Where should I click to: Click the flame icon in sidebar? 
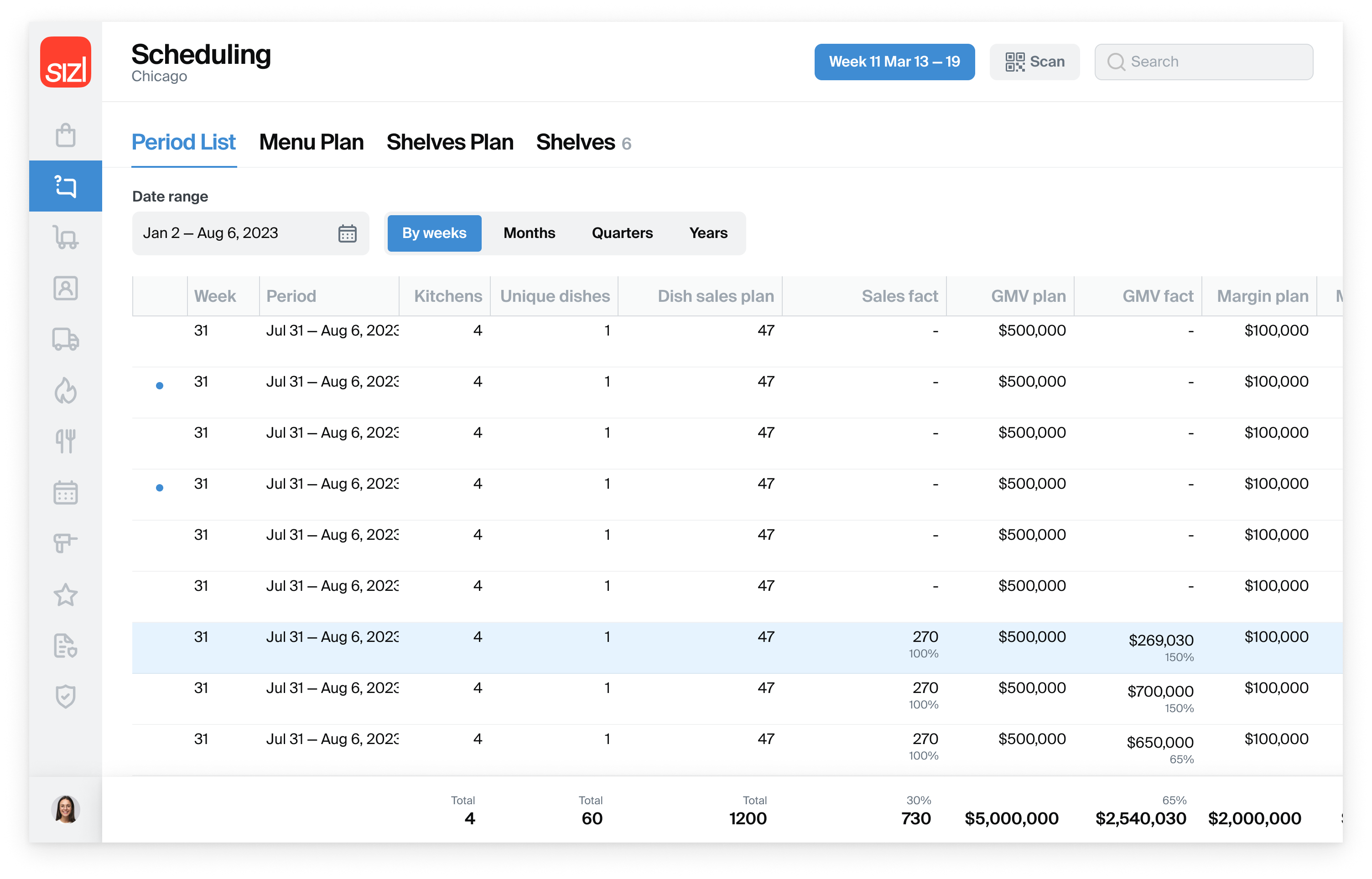[x=66, y=390]
